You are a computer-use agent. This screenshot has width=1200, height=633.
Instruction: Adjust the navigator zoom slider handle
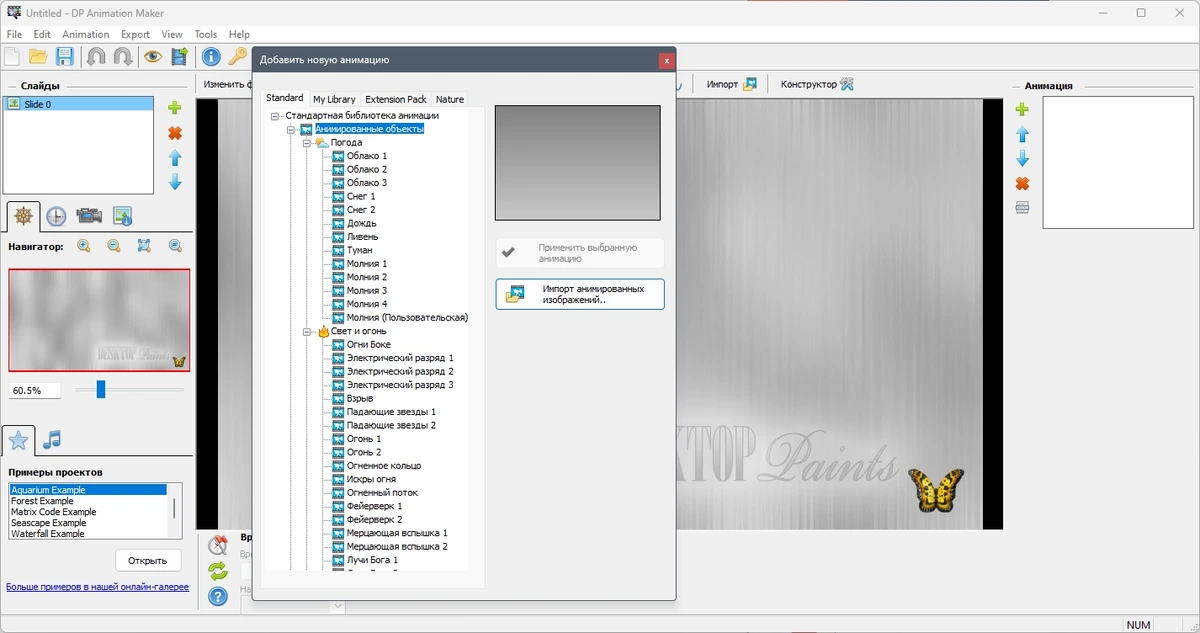click(x=101, y=389)
